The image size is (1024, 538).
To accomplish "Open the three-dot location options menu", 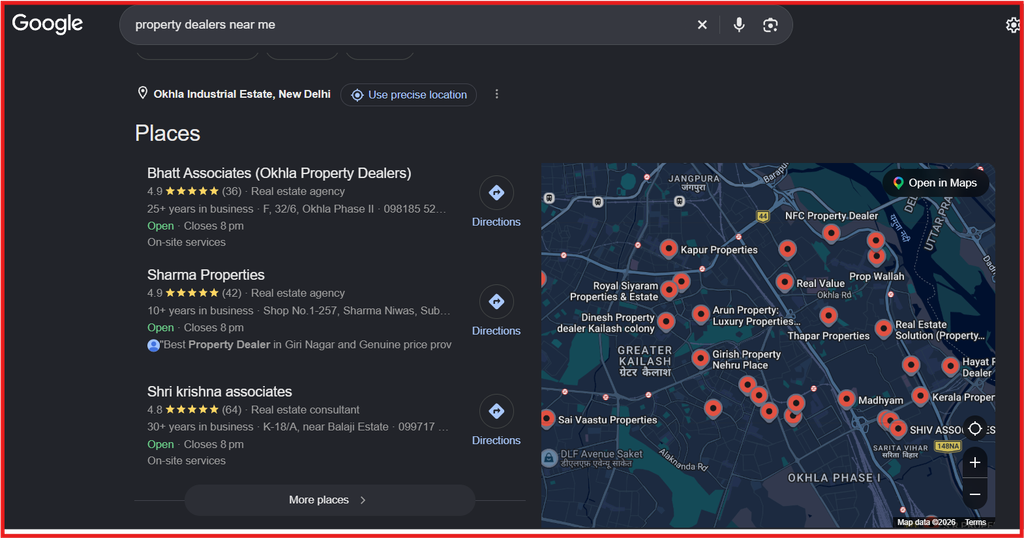I will [496, 94].
